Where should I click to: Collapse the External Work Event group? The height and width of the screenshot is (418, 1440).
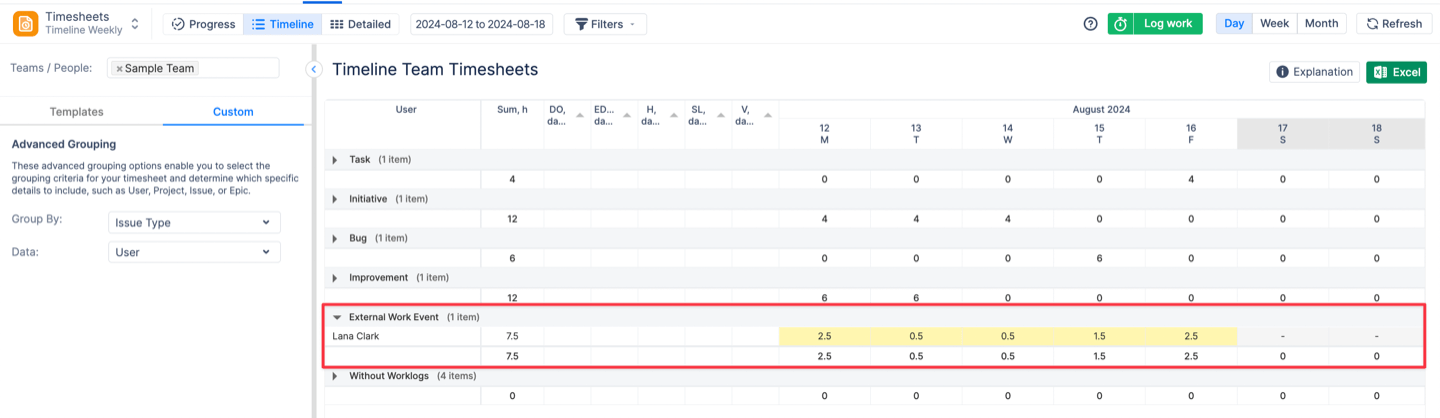(337, 317)
